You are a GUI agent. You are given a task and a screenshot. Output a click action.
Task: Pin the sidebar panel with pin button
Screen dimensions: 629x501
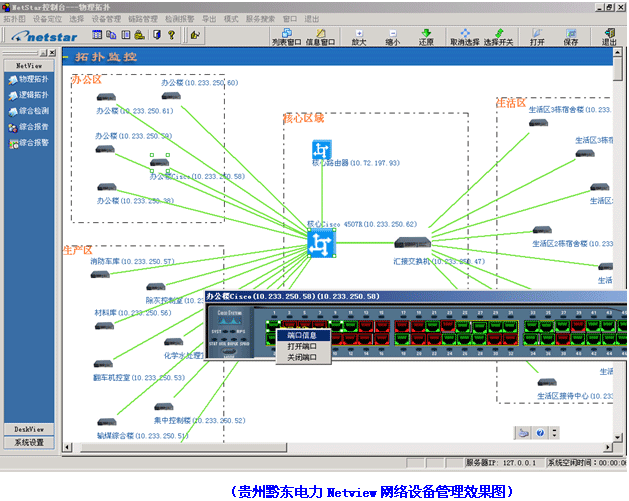tap(44, 53)
